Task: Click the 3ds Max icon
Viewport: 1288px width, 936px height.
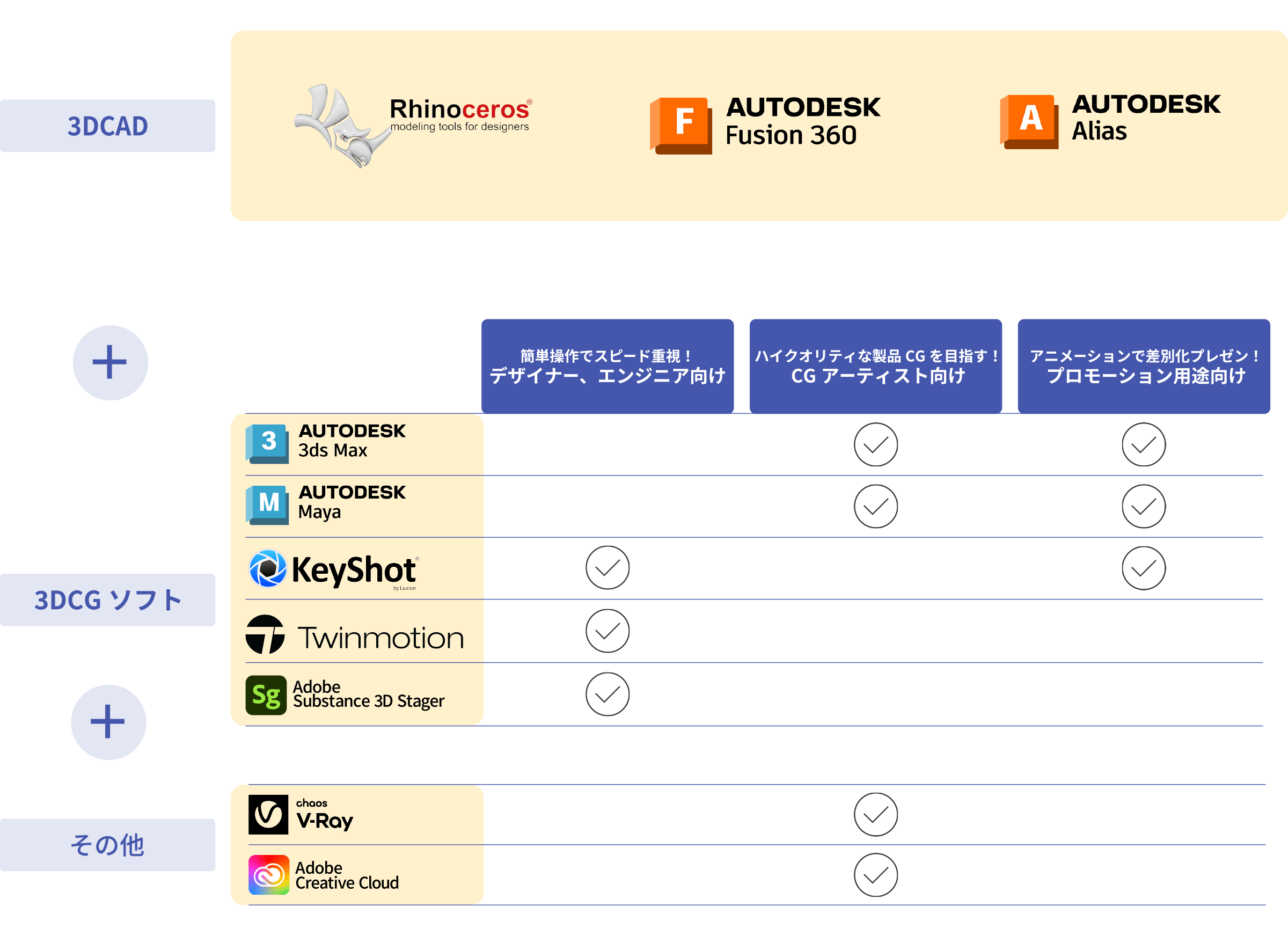Action: click(x=267, y=443)
